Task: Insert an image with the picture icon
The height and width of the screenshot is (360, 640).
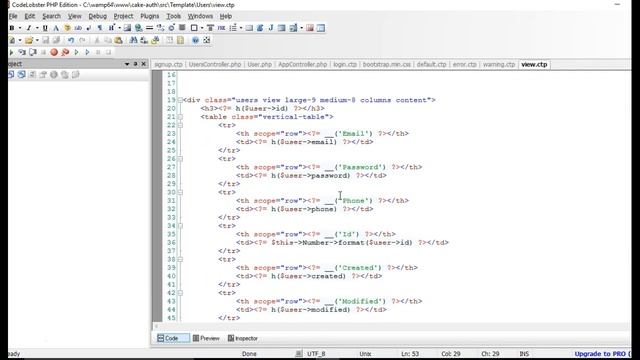Action: click(x=127, y=28)
